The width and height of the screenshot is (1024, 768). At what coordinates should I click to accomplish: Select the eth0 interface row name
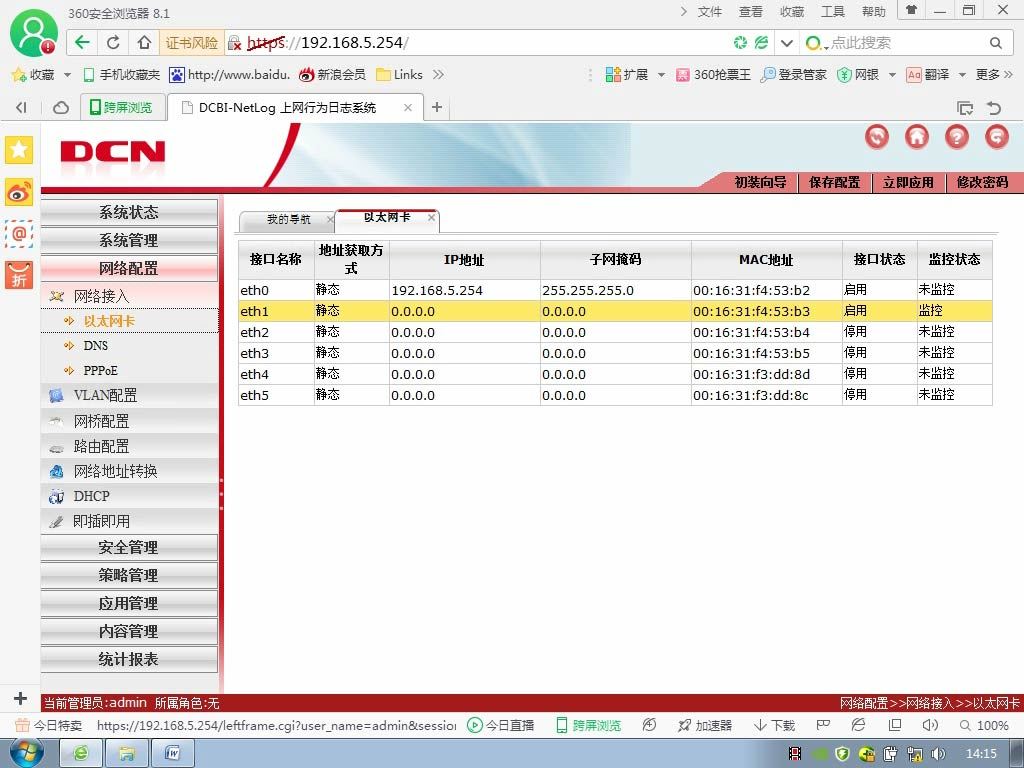click(255, 290)
